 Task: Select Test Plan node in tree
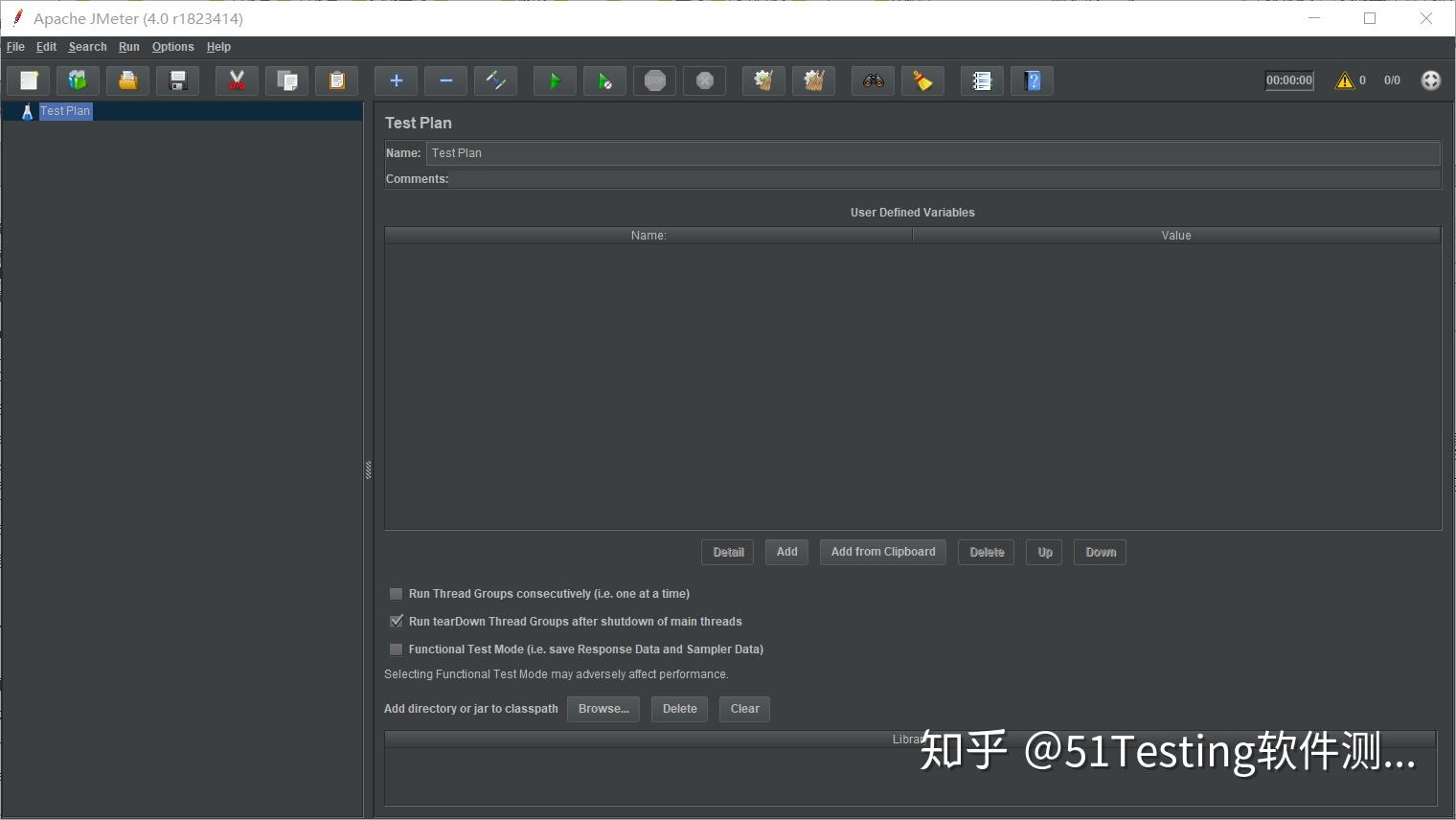coord(65,111)
